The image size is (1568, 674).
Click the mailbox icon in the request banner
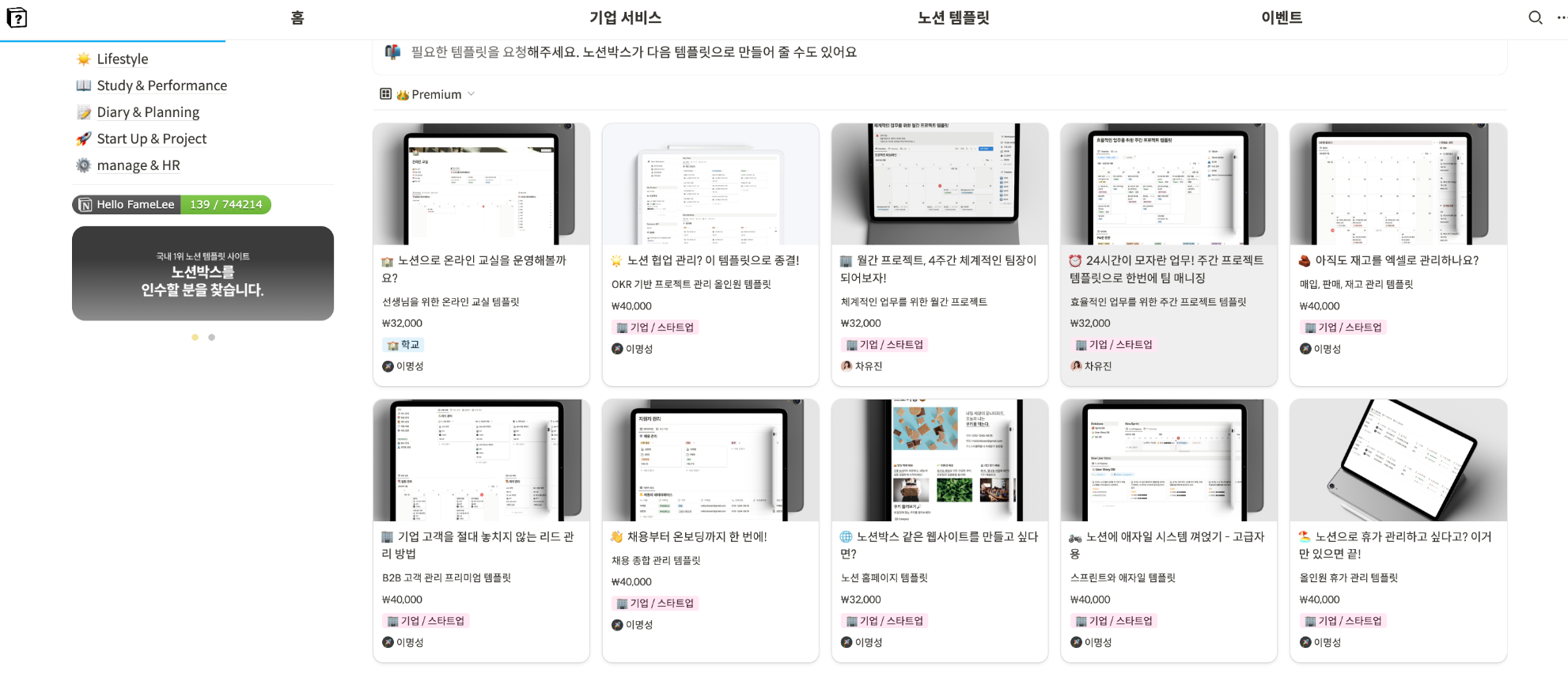[x=392, y=52]
